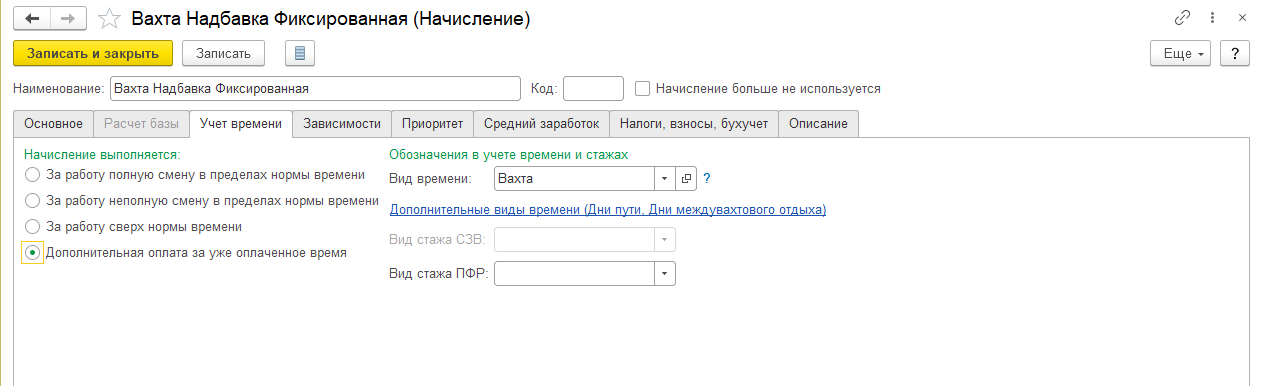Open the Налоги, взносы, бухучет tab

click(x=693, y=123)
